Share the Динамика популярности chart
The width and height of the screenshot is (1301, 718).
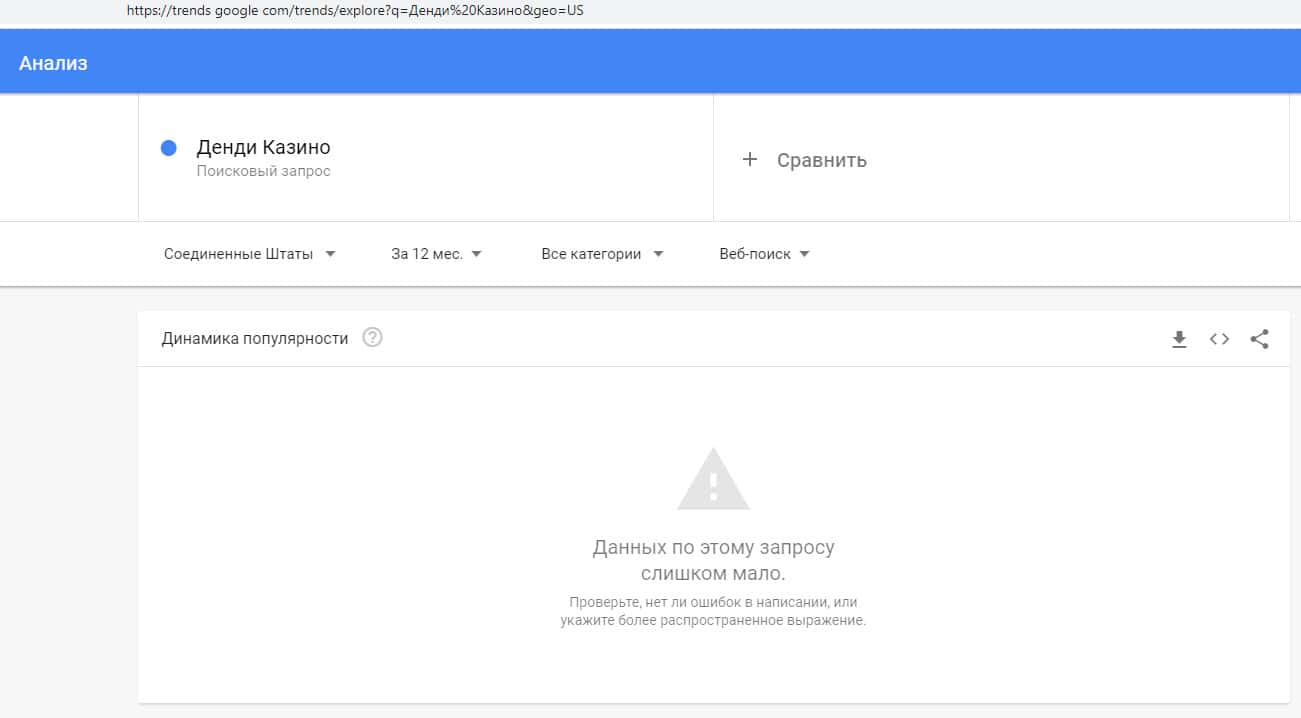tap(1260, 339)
